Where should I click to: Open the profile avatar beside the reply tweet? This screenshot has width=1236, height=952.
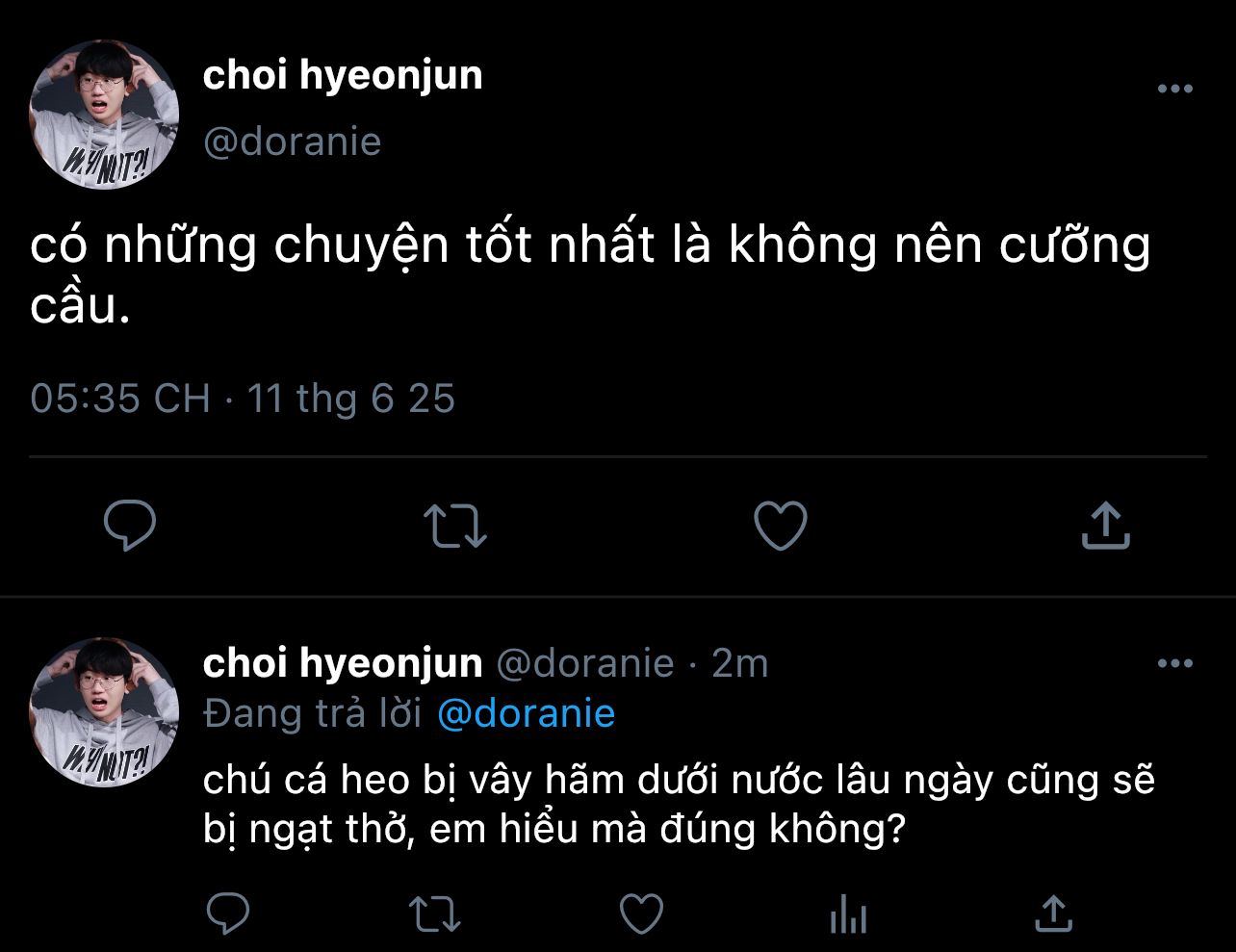[x=105, y=712]
